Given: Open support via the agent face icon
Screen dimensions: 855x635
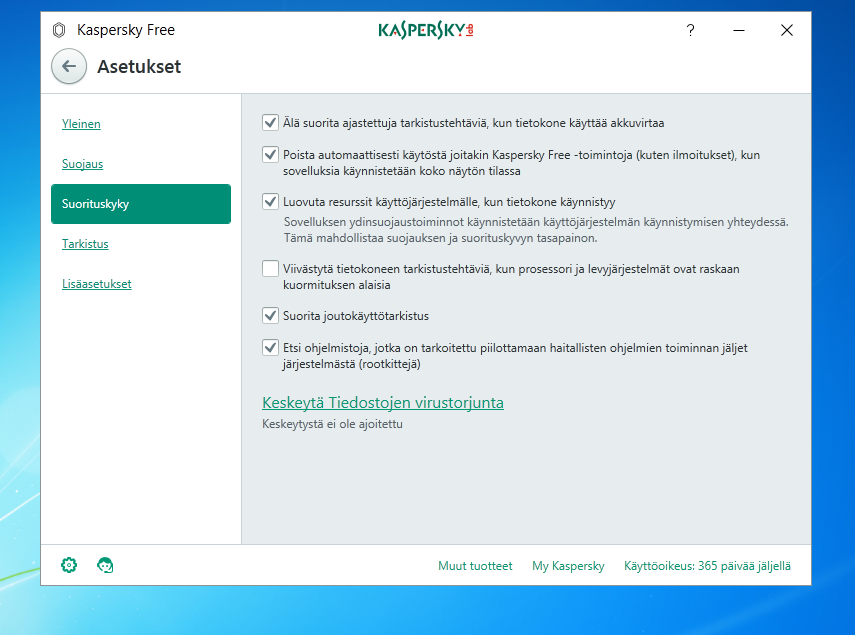Looking at the screenshot, I should (105, 565).
